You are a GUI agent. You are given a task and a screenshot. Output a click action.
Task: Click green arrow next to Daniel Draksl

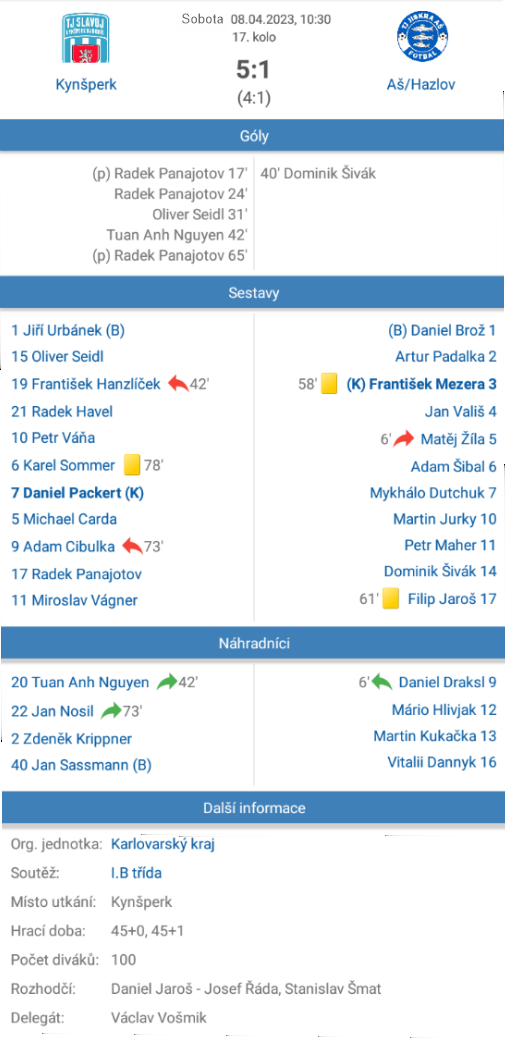click(382, 682)
